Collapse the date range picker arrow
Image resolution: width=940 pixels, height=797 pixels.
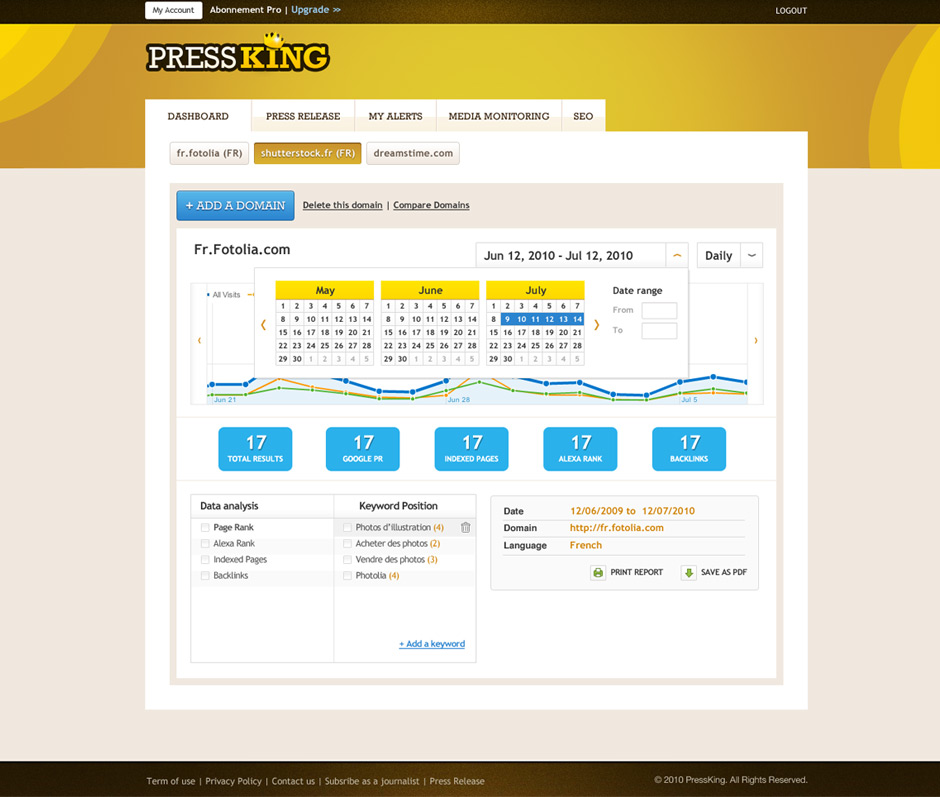677,255
